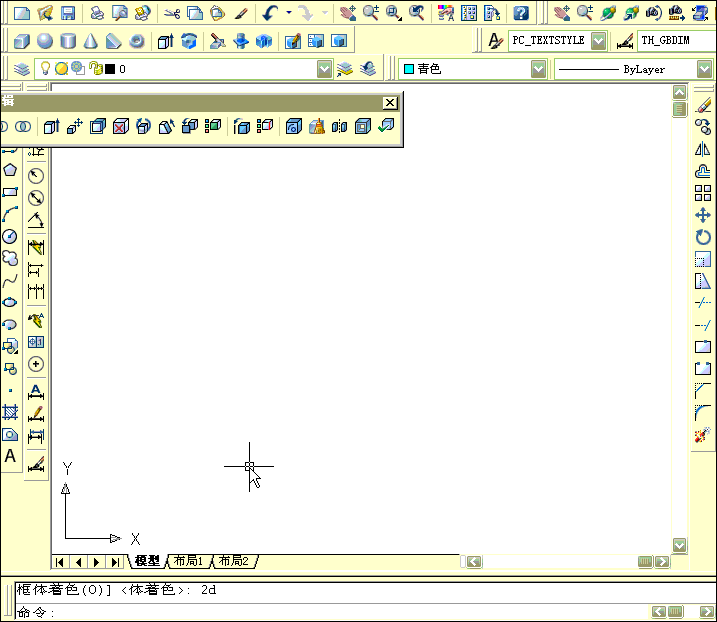
Task: Switch to the 布局1 tab
Action: [x=188, y=561]
